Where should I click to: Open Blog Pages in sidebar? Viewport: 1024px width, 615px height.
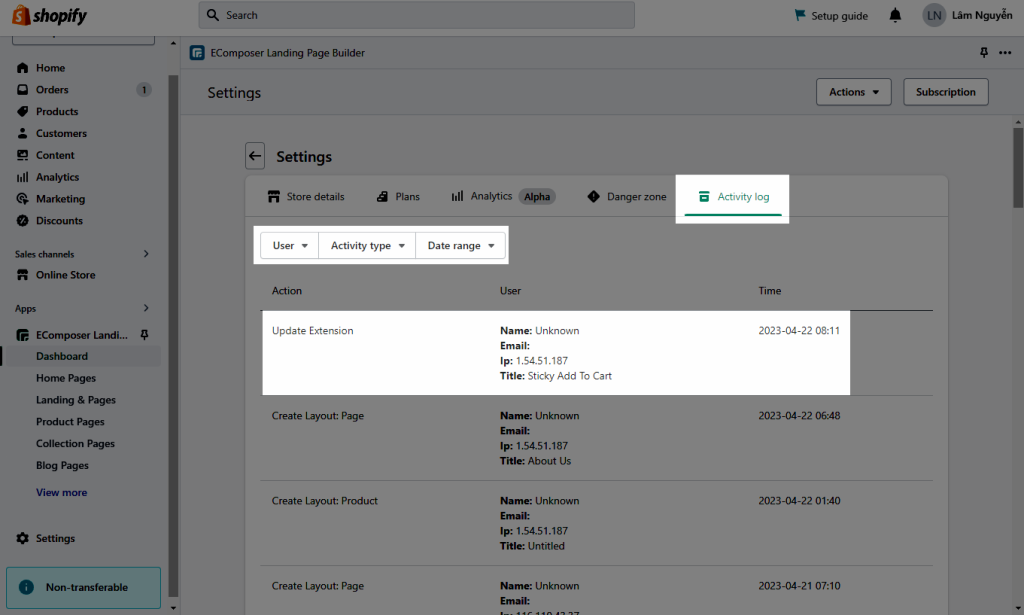[x=62, y=465]
